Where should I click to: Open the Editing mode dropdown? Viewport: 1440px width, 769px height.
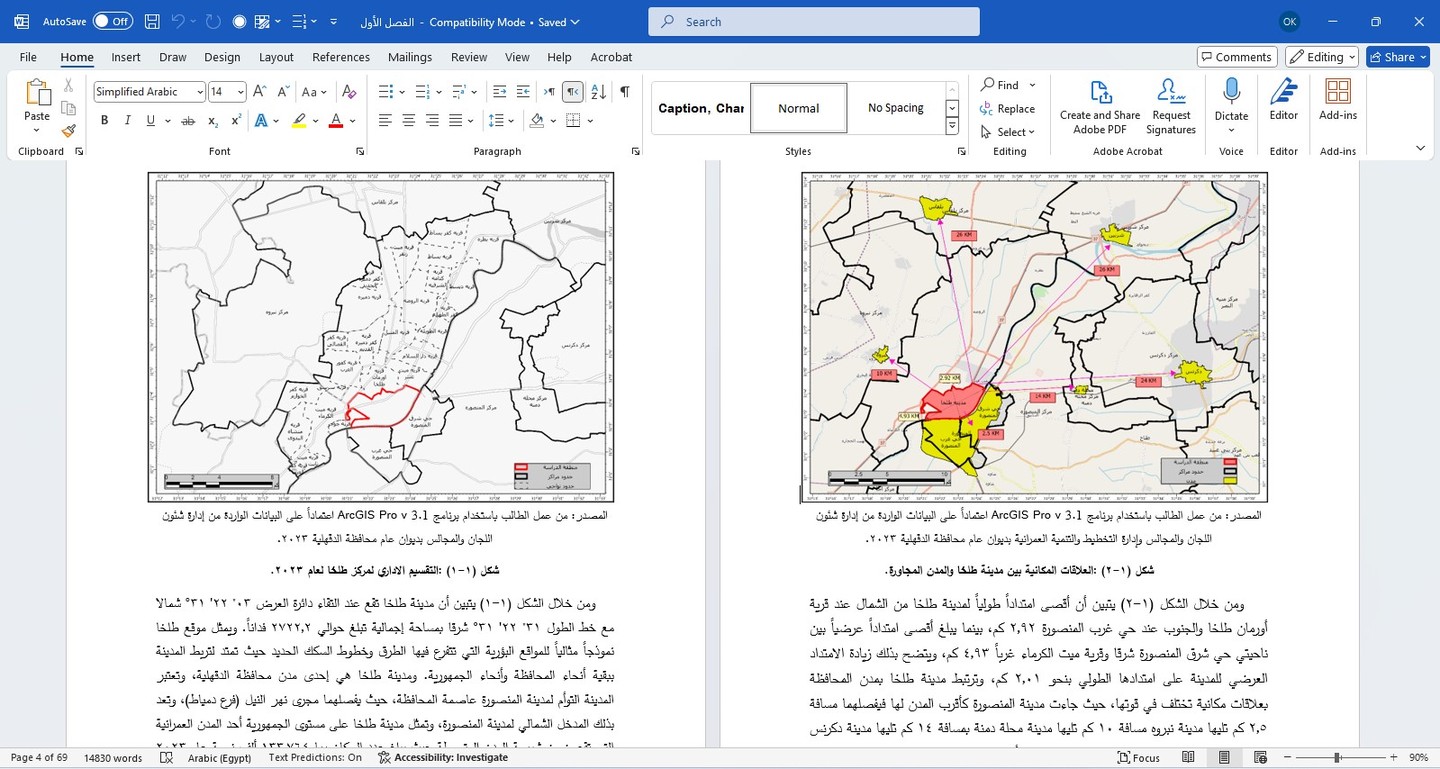pos(1322,57)
